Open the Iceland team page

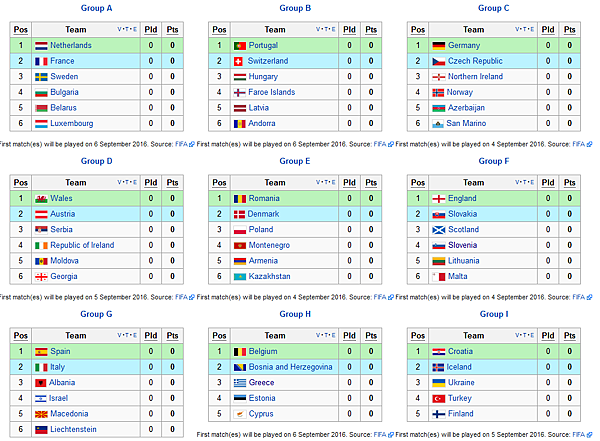point(459,367)
